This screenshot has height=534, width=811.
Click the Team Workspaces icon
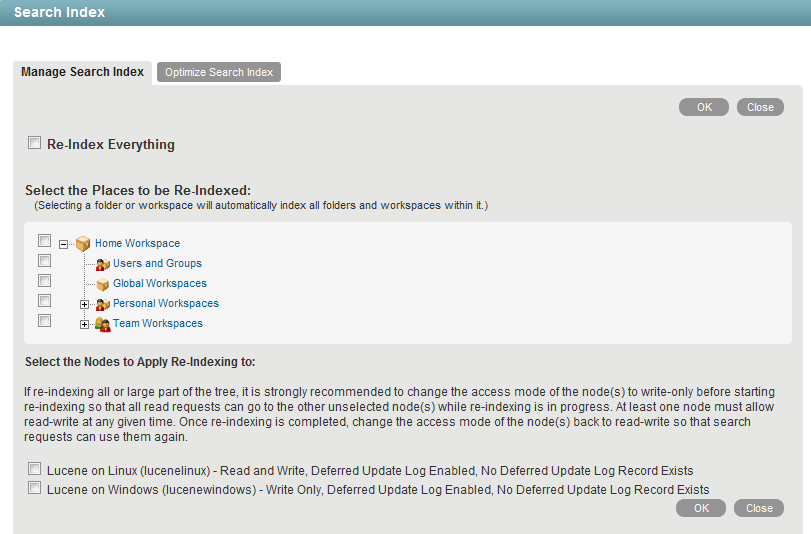pyautogui.click(x=102, y=324)
